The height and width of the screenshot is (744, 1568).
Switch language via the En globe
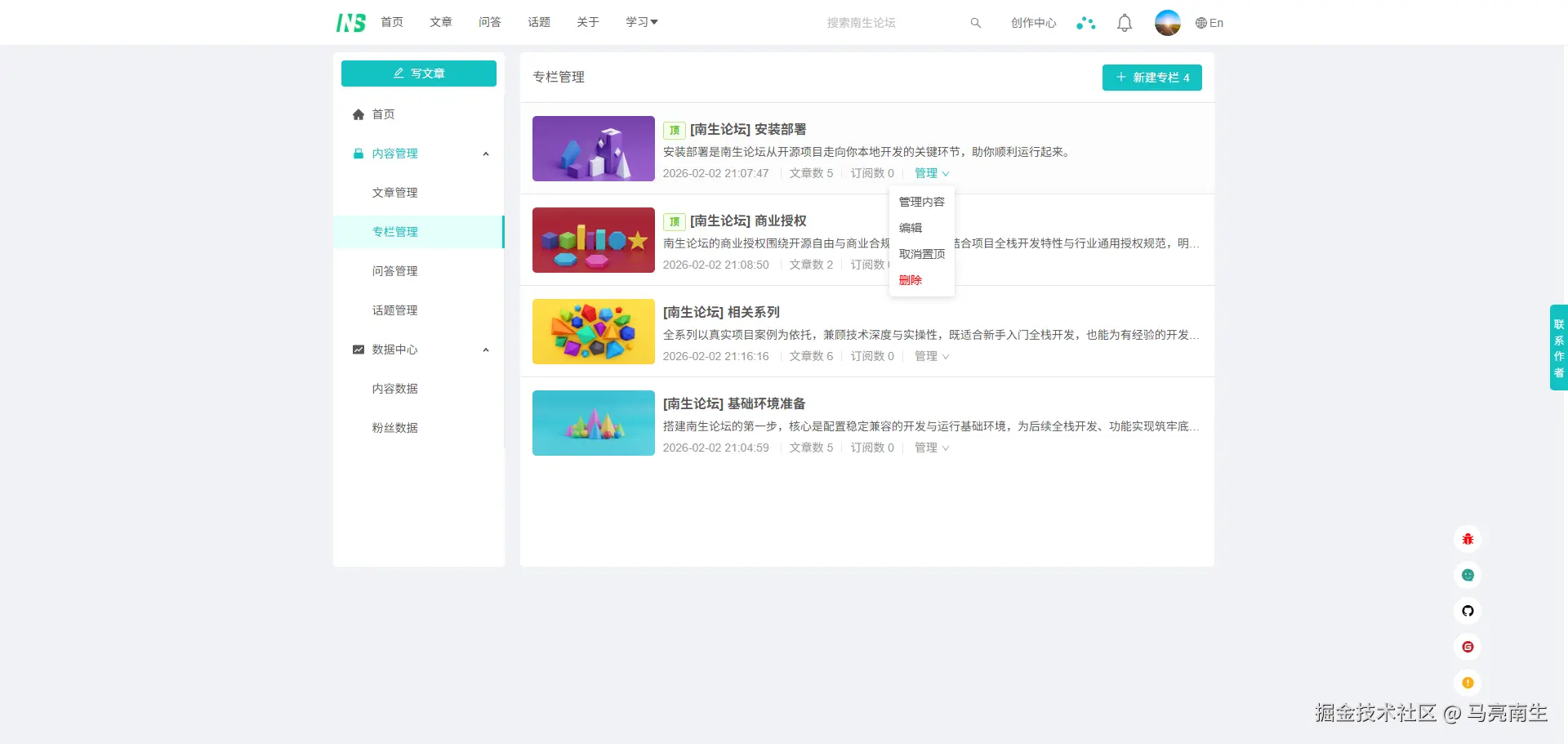pos(1209,23)
